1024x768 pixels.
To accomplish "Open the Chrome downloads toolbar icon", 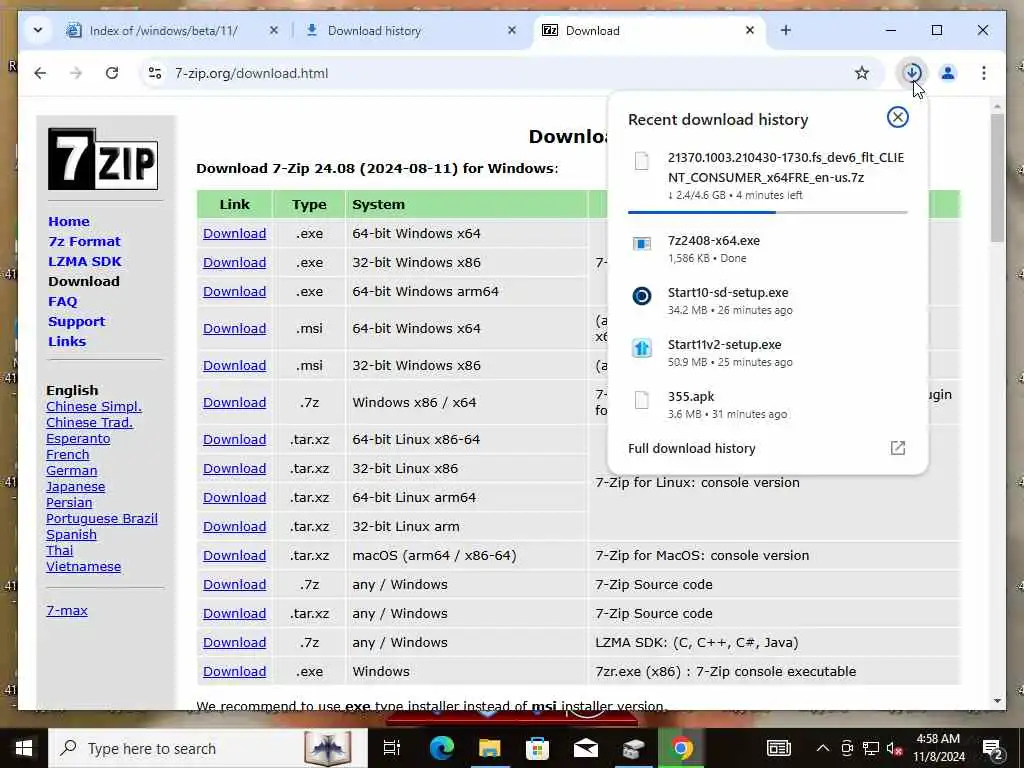I will [x=912, y=72].
